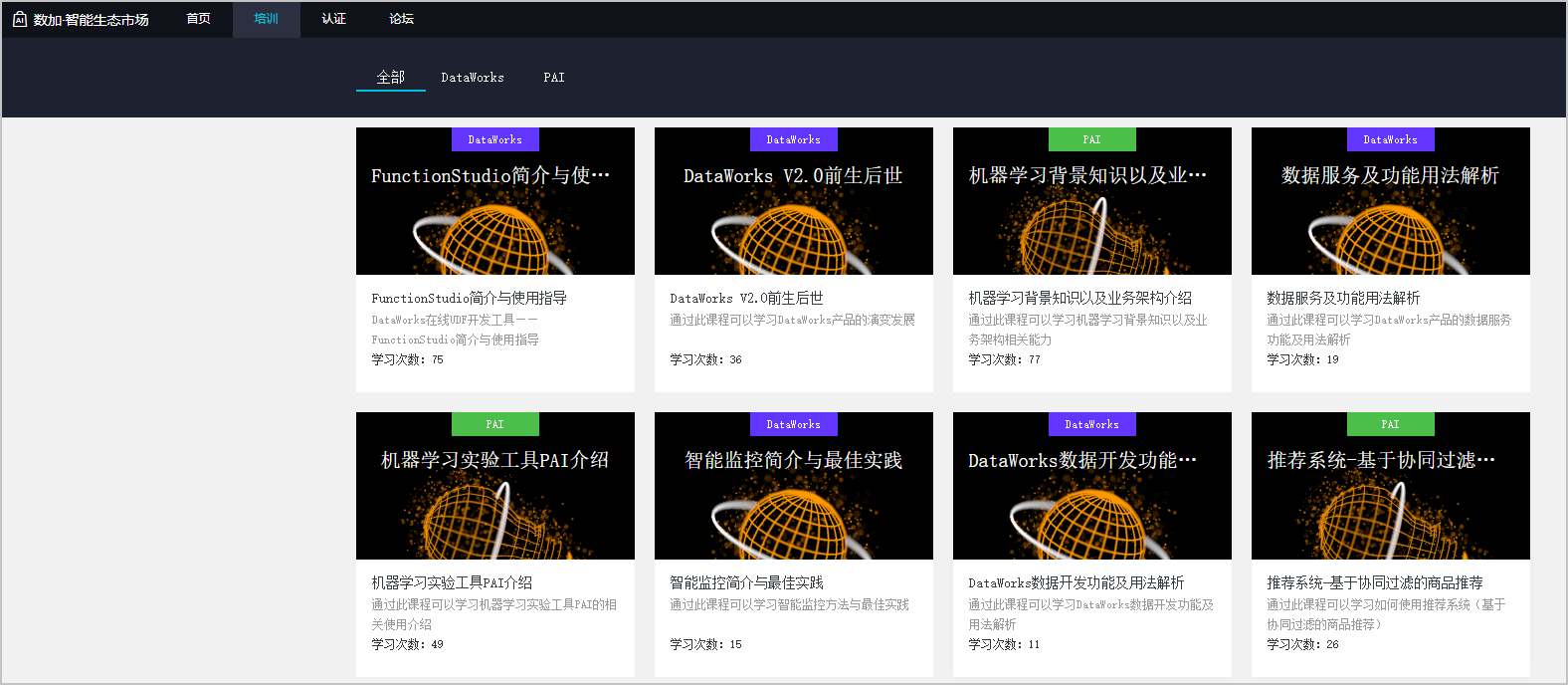Select the 全部 category filter
Image resolution: width=1568 pixels, height=685 pixels.
(391, 77)
